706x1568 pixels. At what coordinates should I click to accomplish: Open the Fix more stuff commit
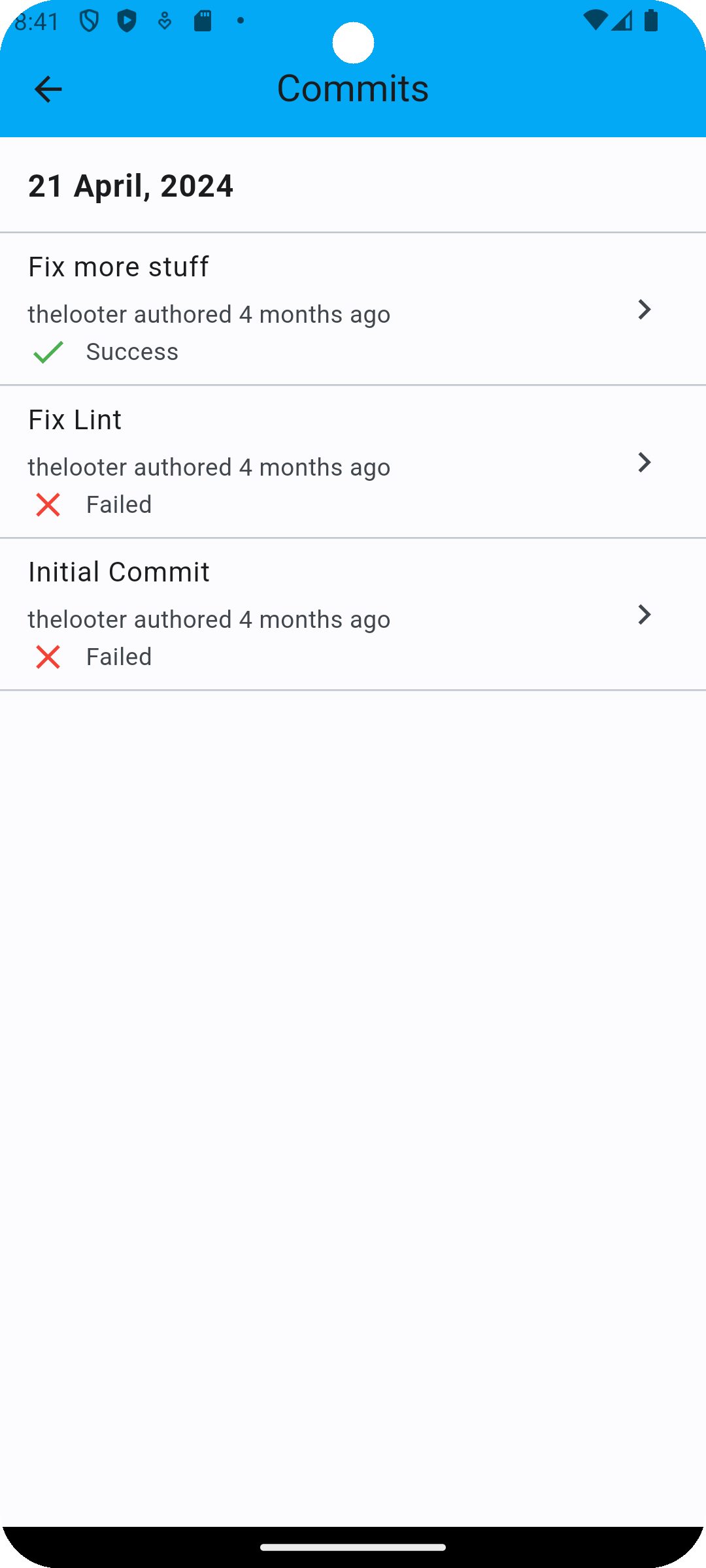(118, 267)
